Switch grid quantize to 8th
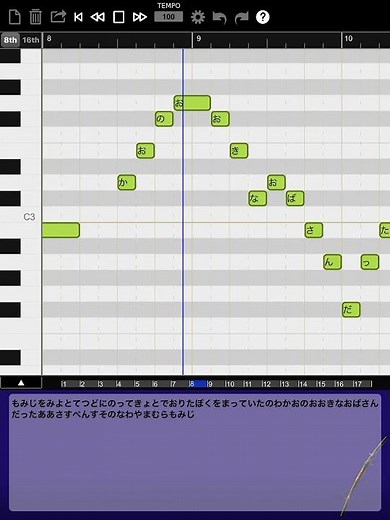Screen dimensions: 390x520 pos(10,40)
